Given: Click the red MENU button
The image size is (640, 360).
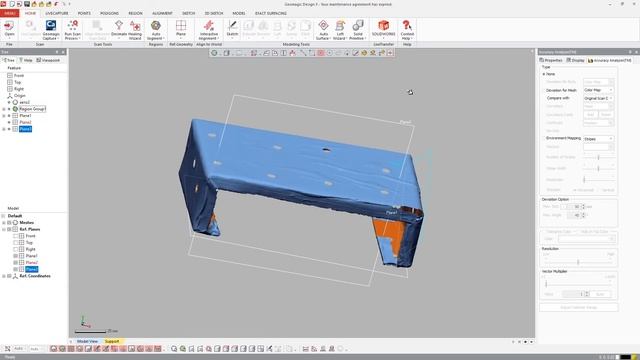Looking at the screenshot, I should click(10, 13).
